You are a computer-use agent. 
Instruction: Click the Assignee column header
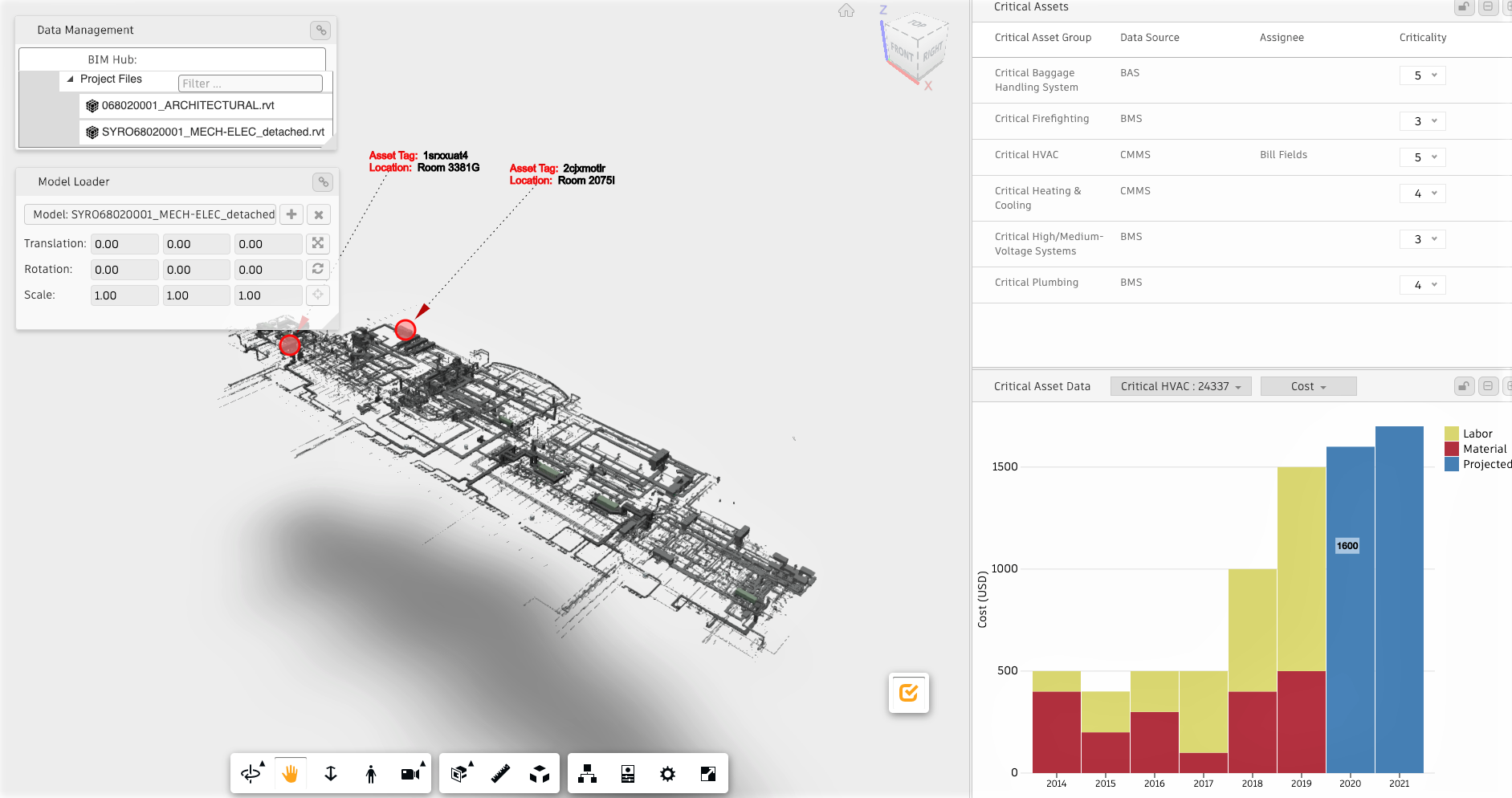click(x=1282, y=38)
